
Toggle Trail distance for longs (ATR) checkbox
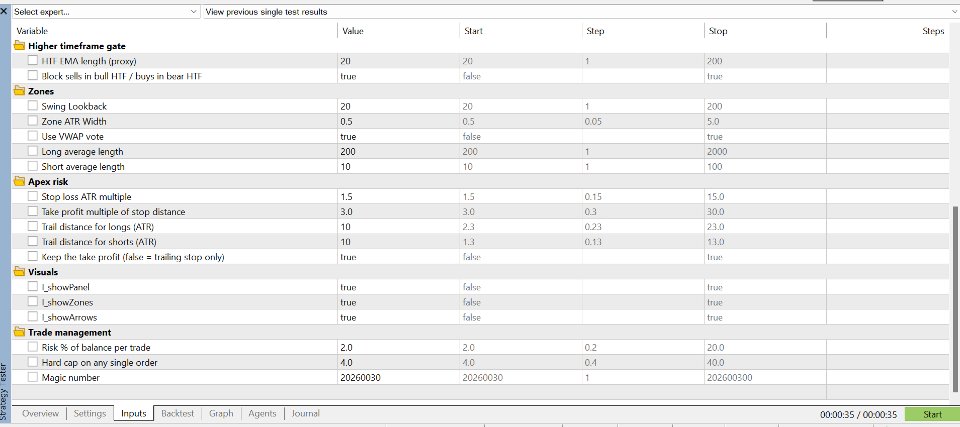coord(32,227)
